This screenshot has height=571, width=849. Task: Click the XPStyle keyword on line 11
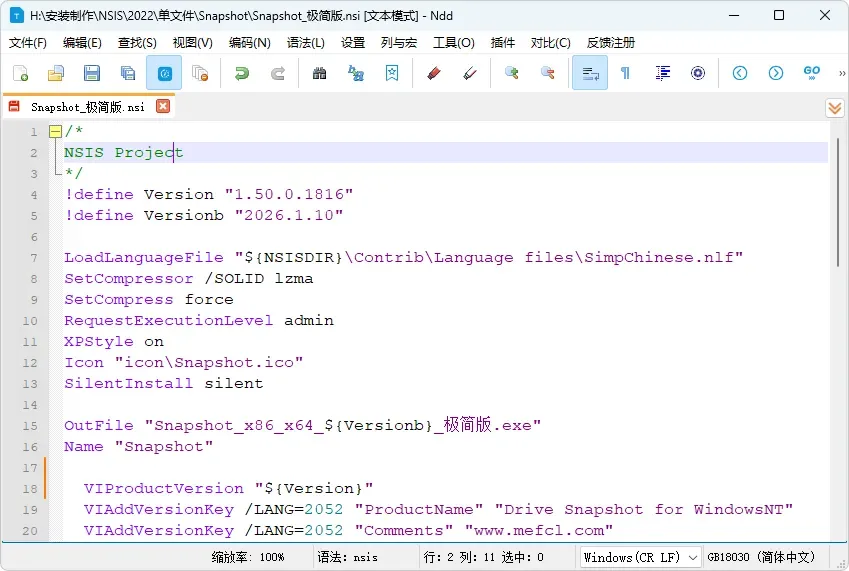[99, 342]
